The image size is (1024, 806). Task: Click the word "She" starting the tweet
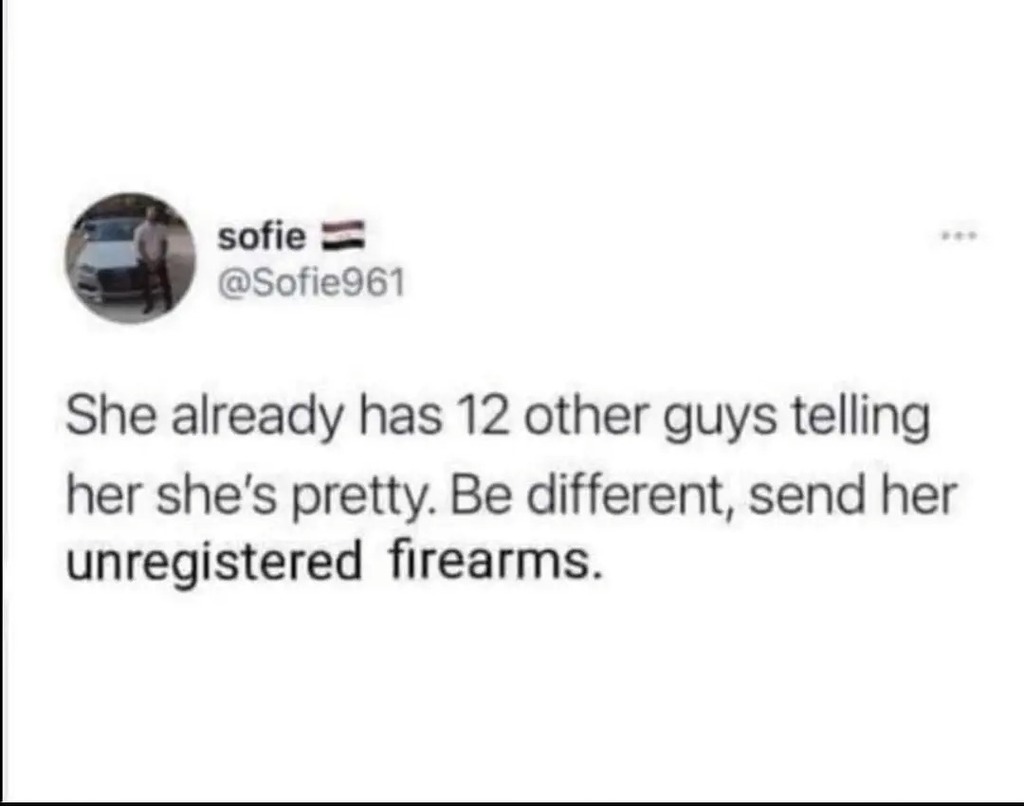[110, 417]
